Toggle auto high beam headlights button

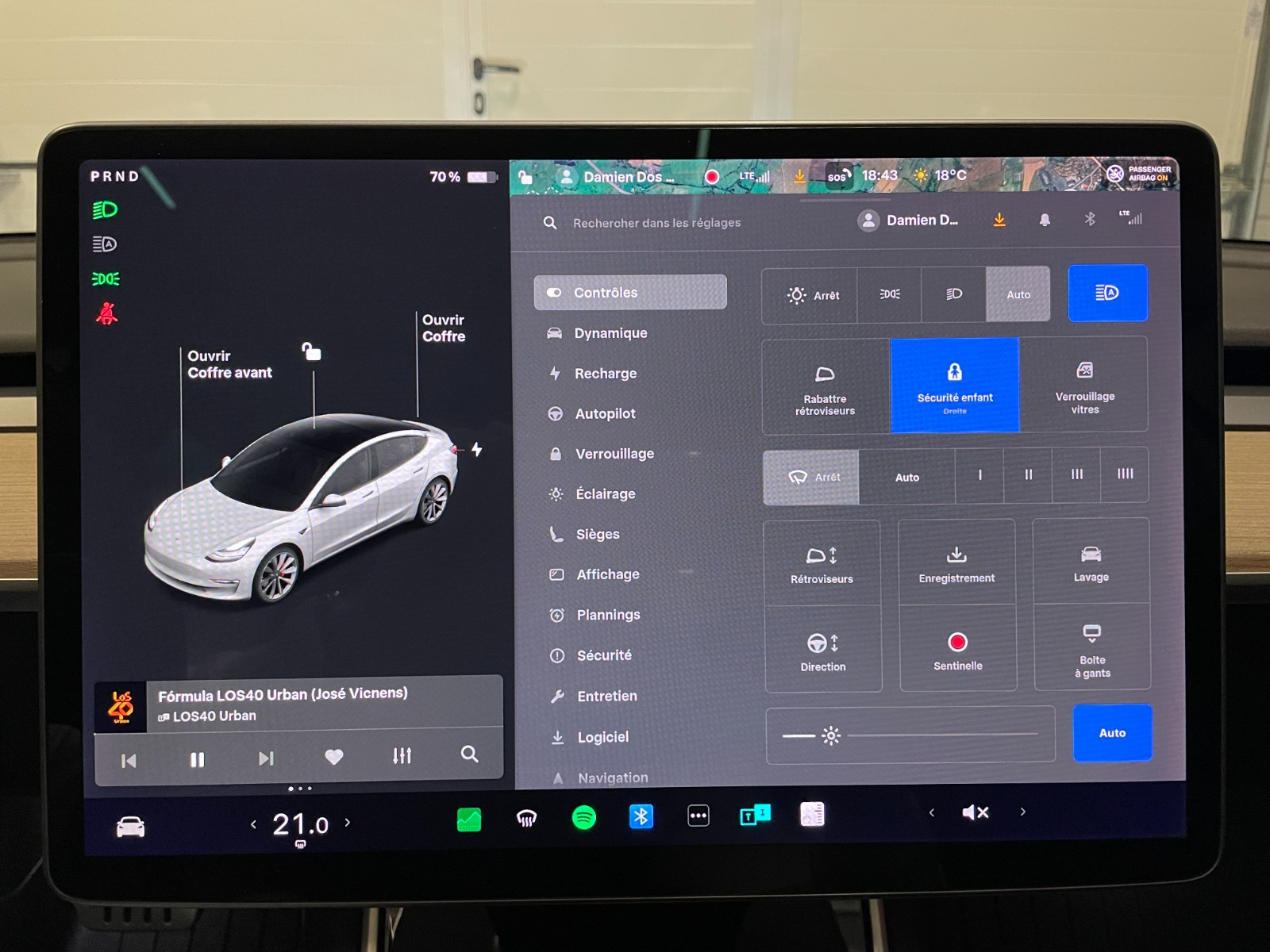pos(1107,294)
